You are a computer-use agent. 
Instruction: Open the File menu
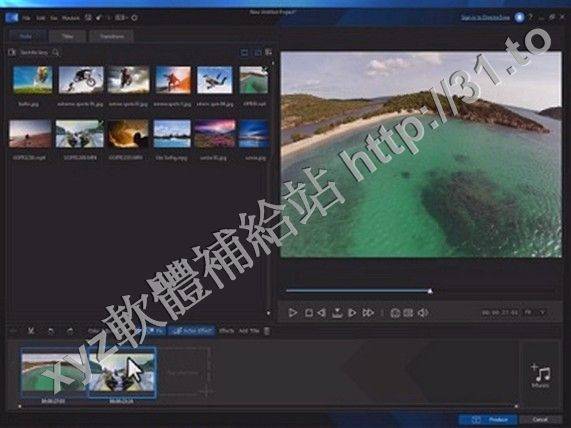26,18
